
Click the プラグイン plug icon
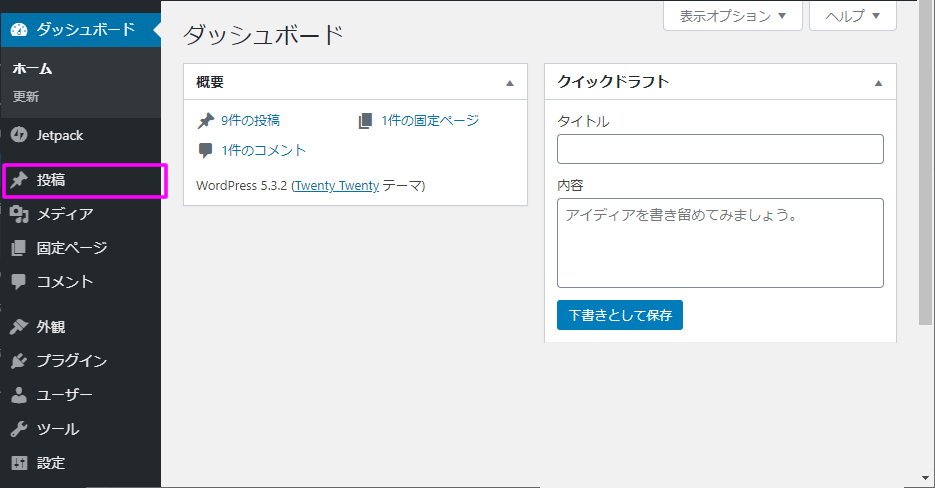pyautogui.click(x=19, y=361)
